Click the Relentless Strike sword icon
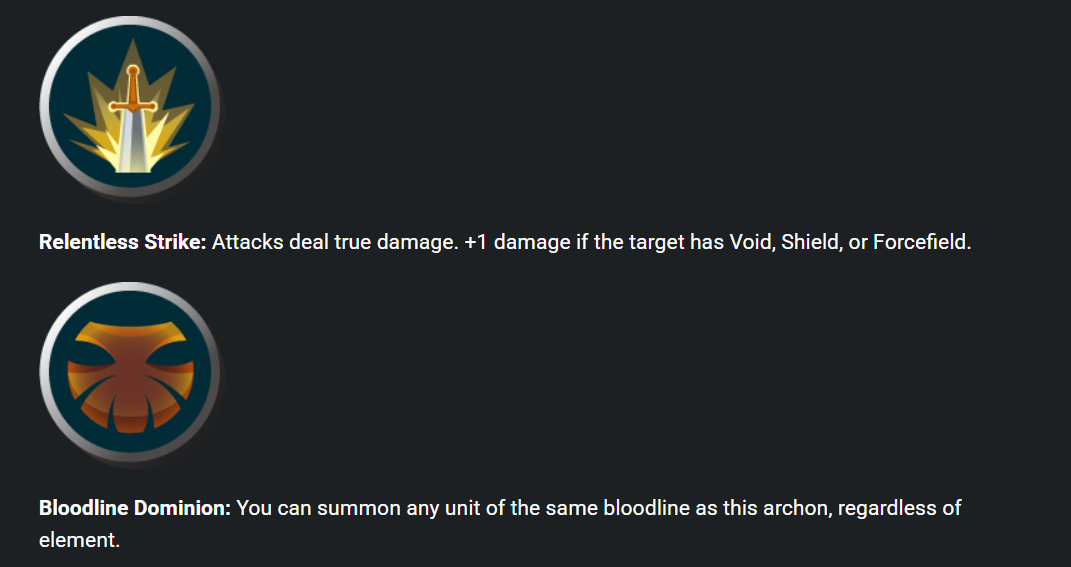 point(130,107)
